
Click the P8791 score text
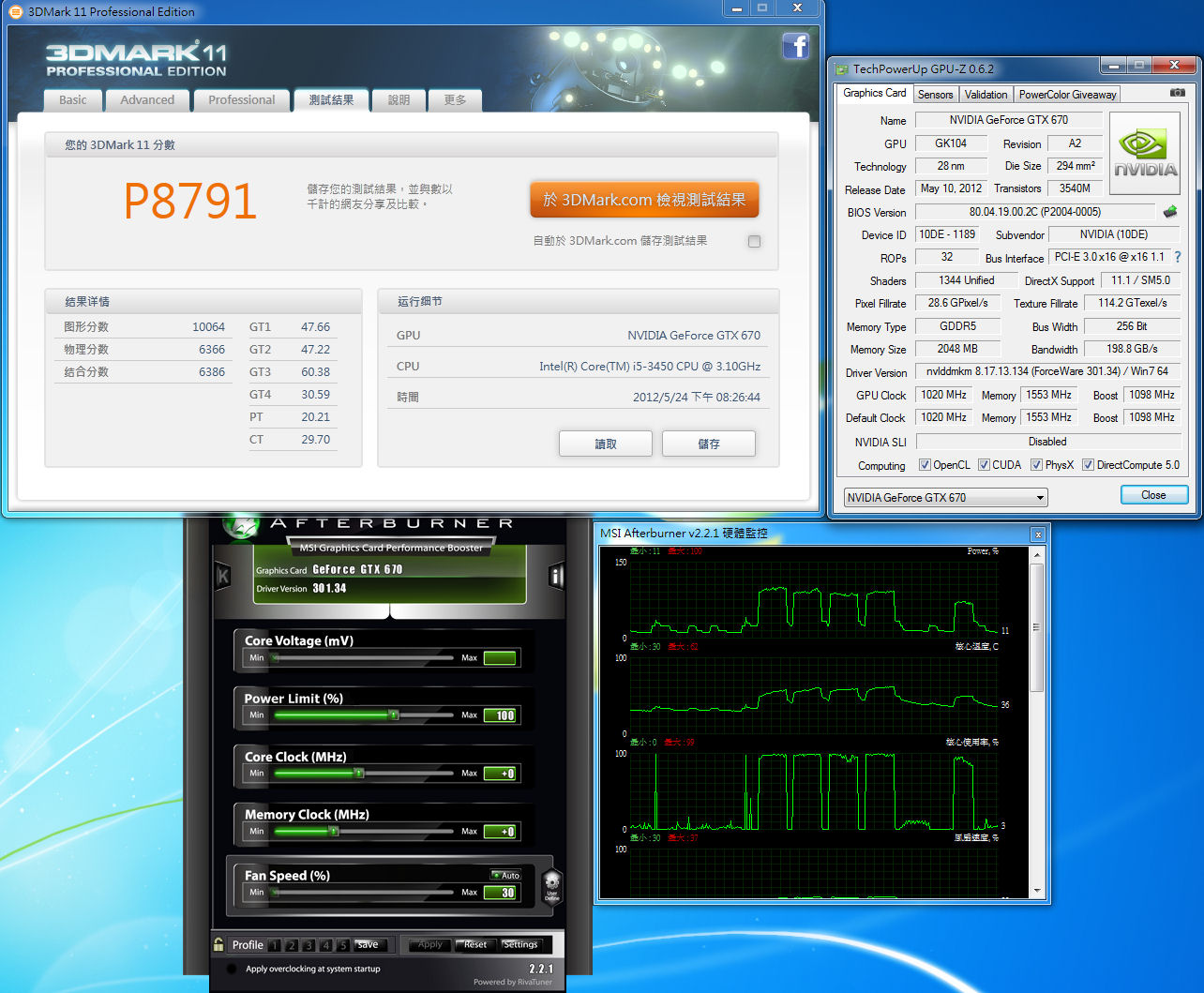point(190,202)
